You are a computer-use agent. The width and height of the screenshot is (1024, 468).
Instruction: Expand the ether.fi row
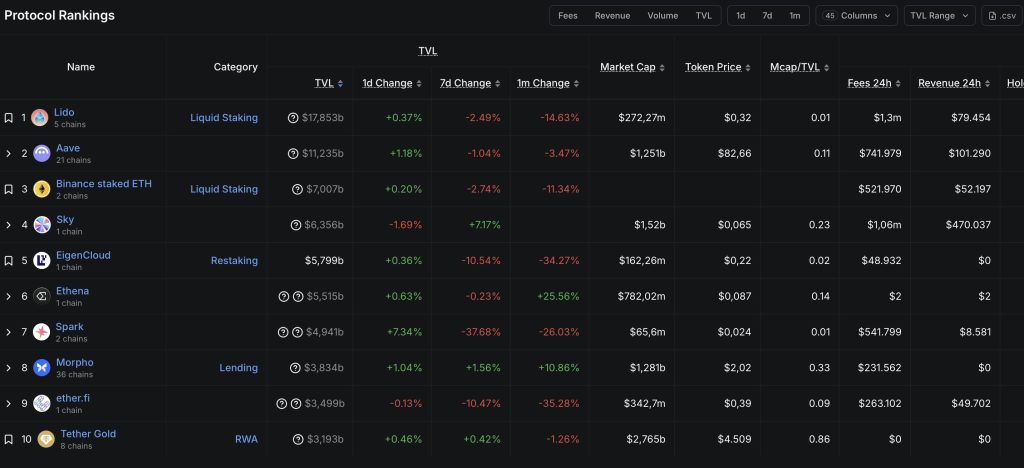coord(8,403)
